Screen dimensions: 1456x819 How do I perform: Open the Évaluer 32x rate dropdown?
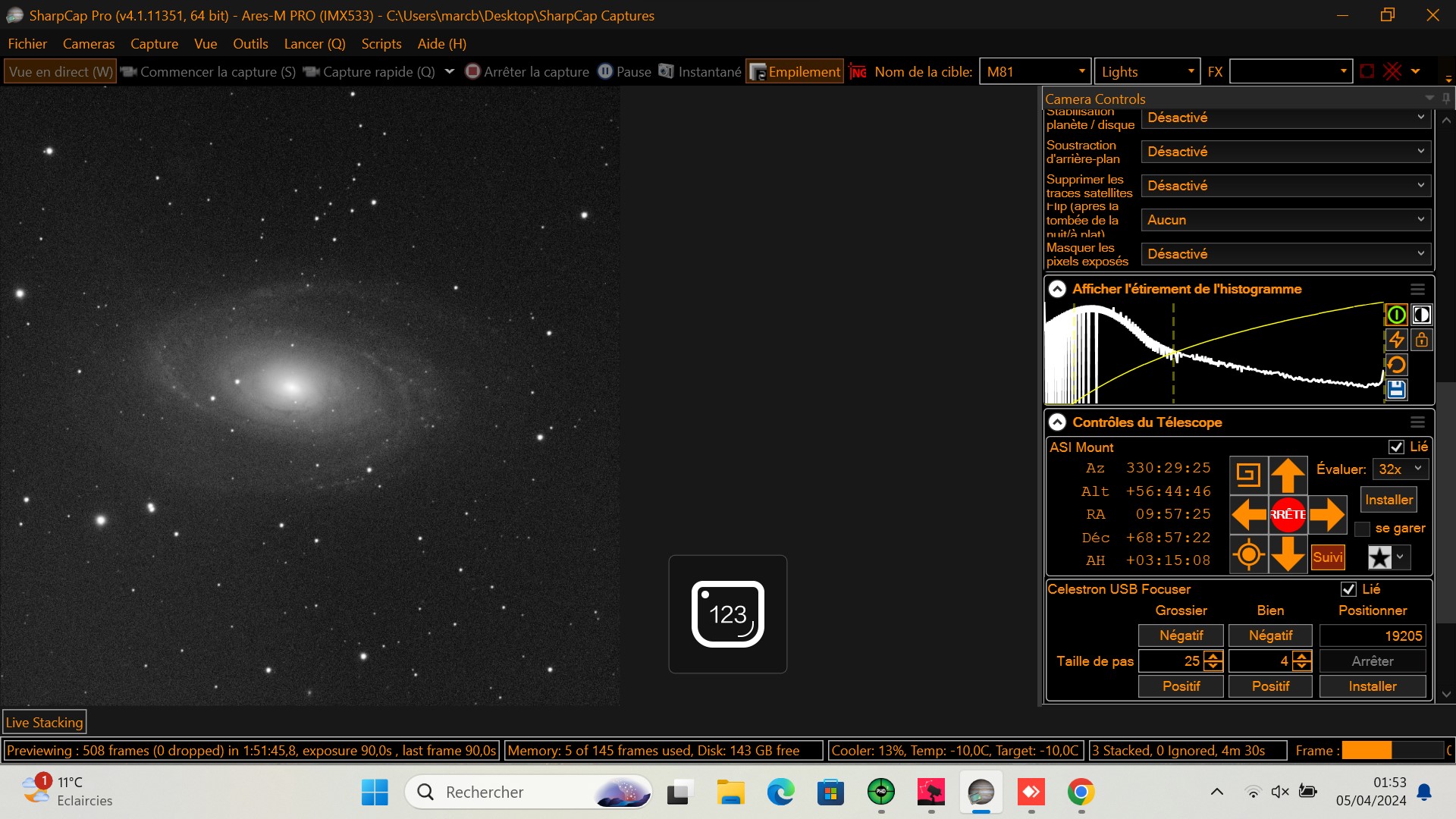pyautogui.click(x=1400, y=469)
